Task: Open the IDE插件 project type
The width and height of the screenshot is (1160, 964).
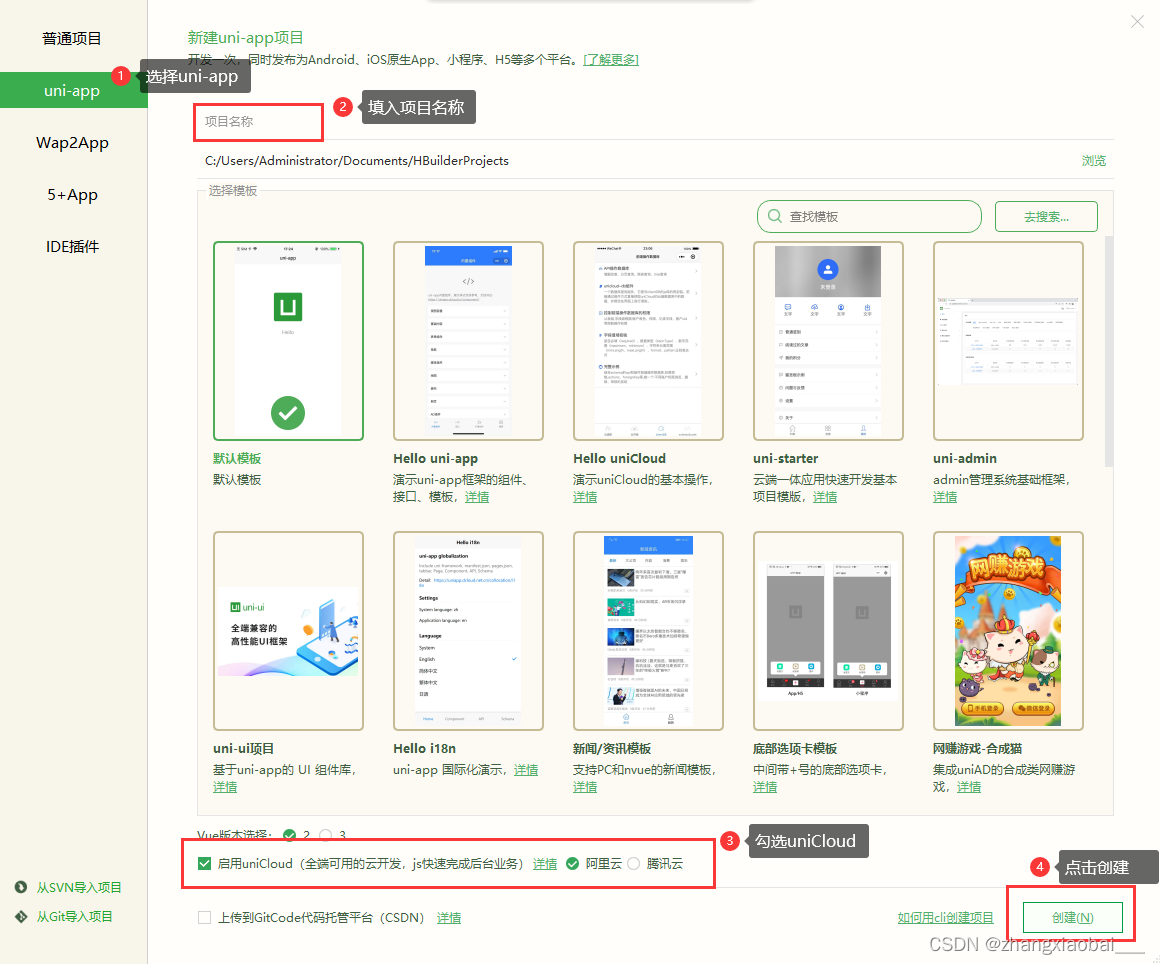Action: [72, 246]
